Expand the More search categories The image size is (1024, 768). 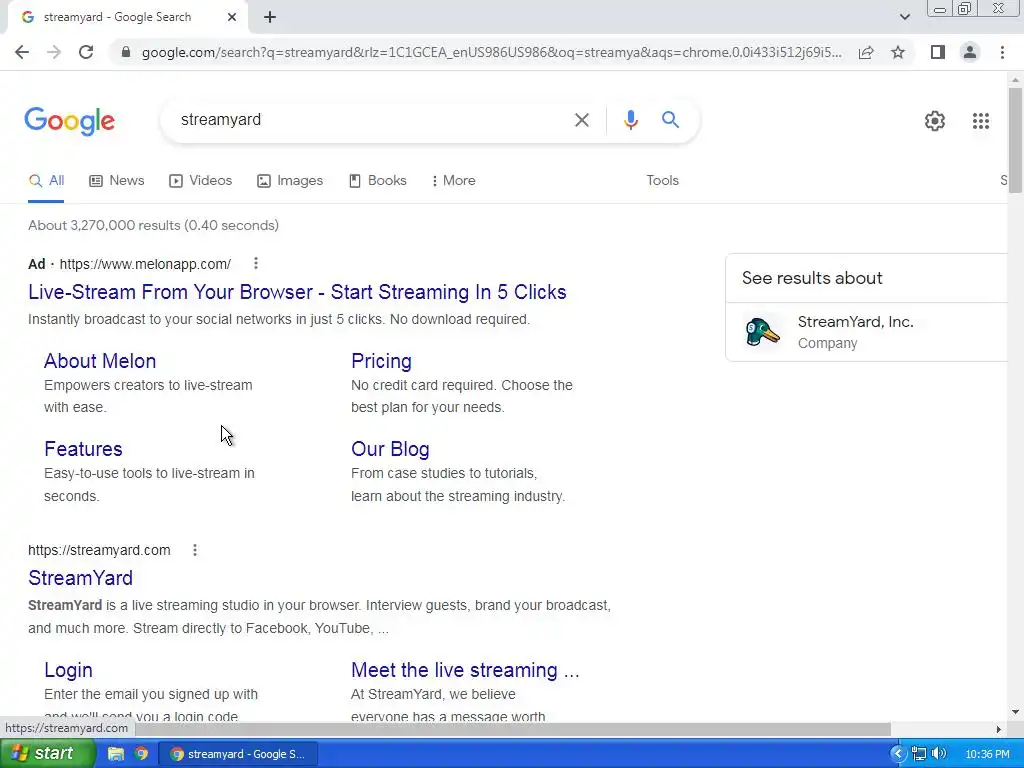453,181
